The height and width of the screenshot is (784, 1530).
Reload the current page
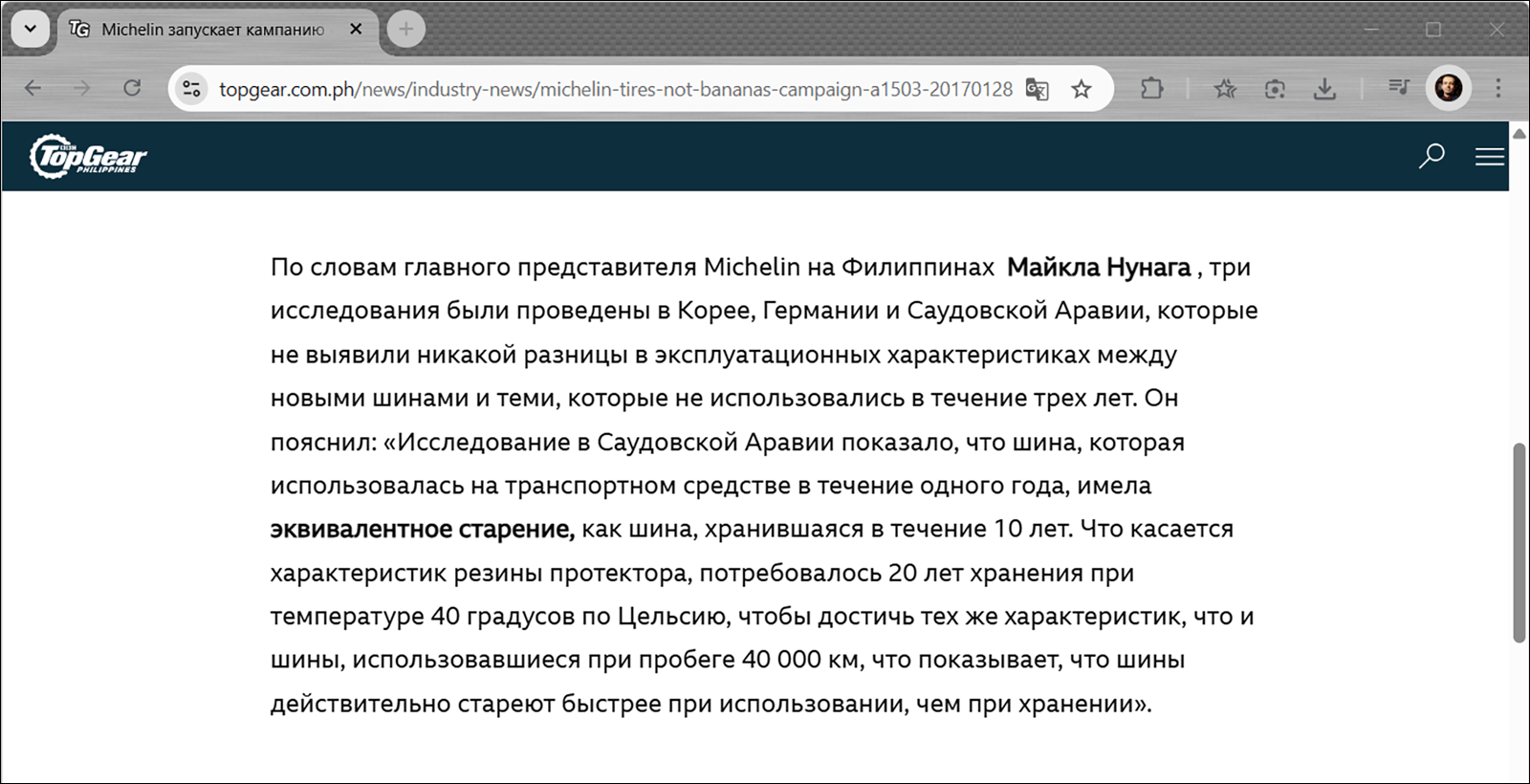click(132, 89)
